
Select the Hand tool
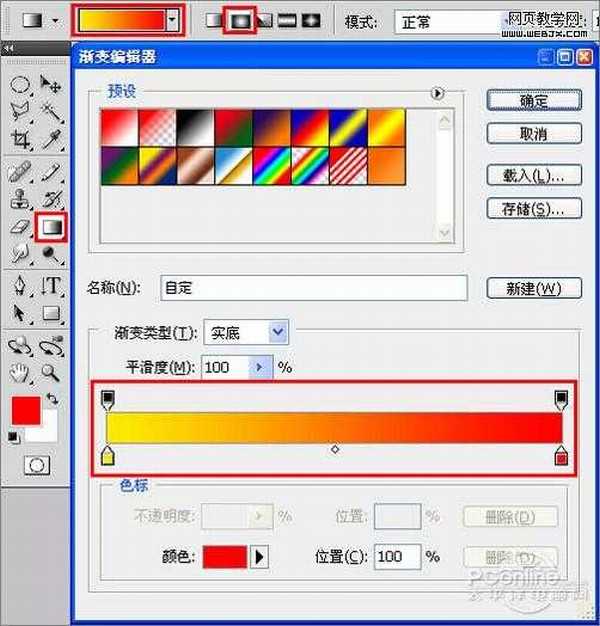pos(19,373)
